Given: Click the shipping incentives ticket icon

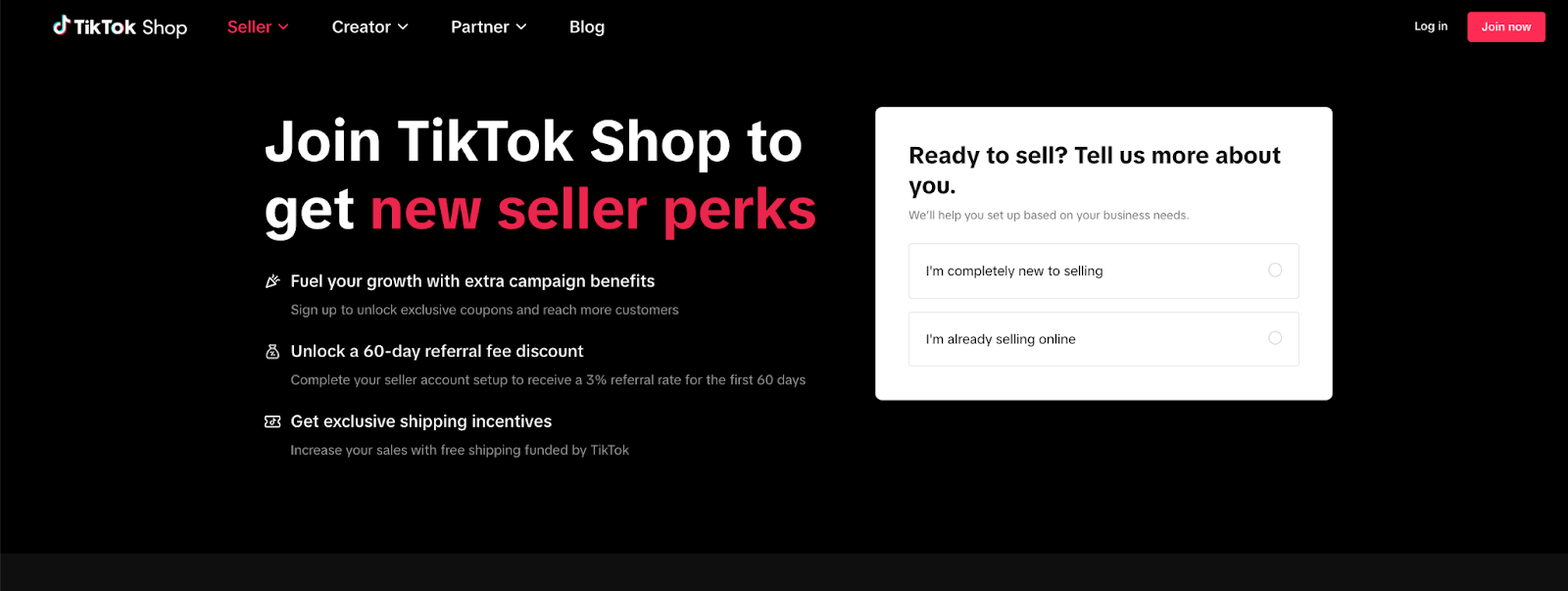Looking at the screenshot, I should [272, 421].
